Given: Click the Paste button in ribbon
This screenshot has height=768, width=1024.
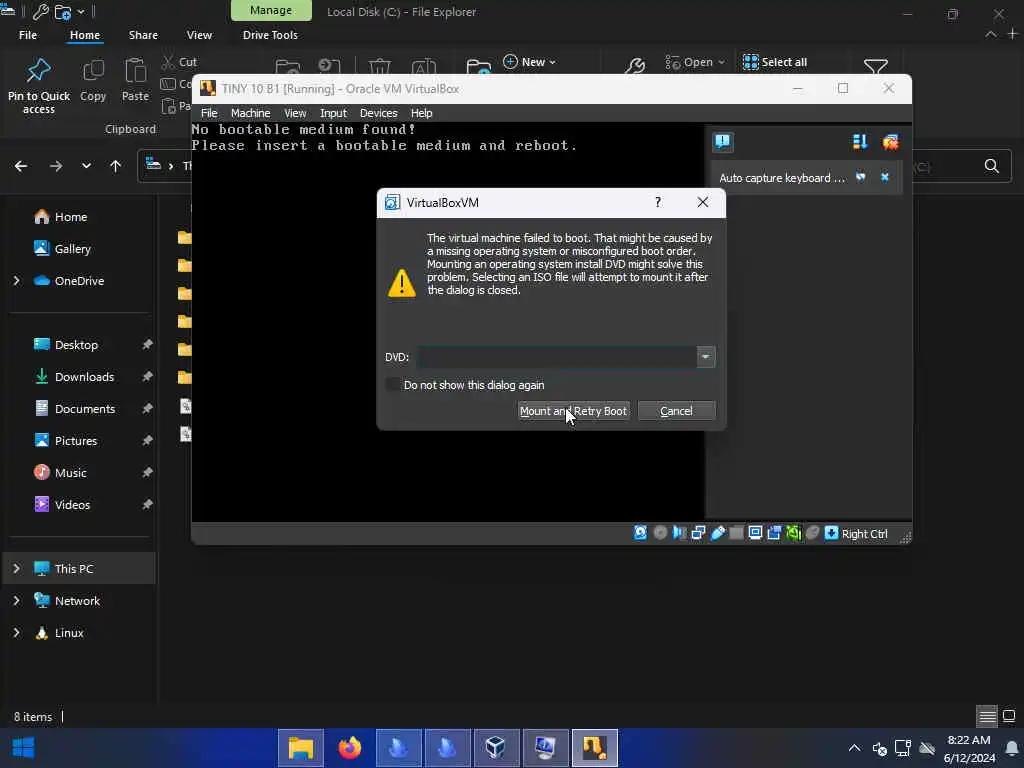Looking at the screenshot, I should [x=135, y=82].
